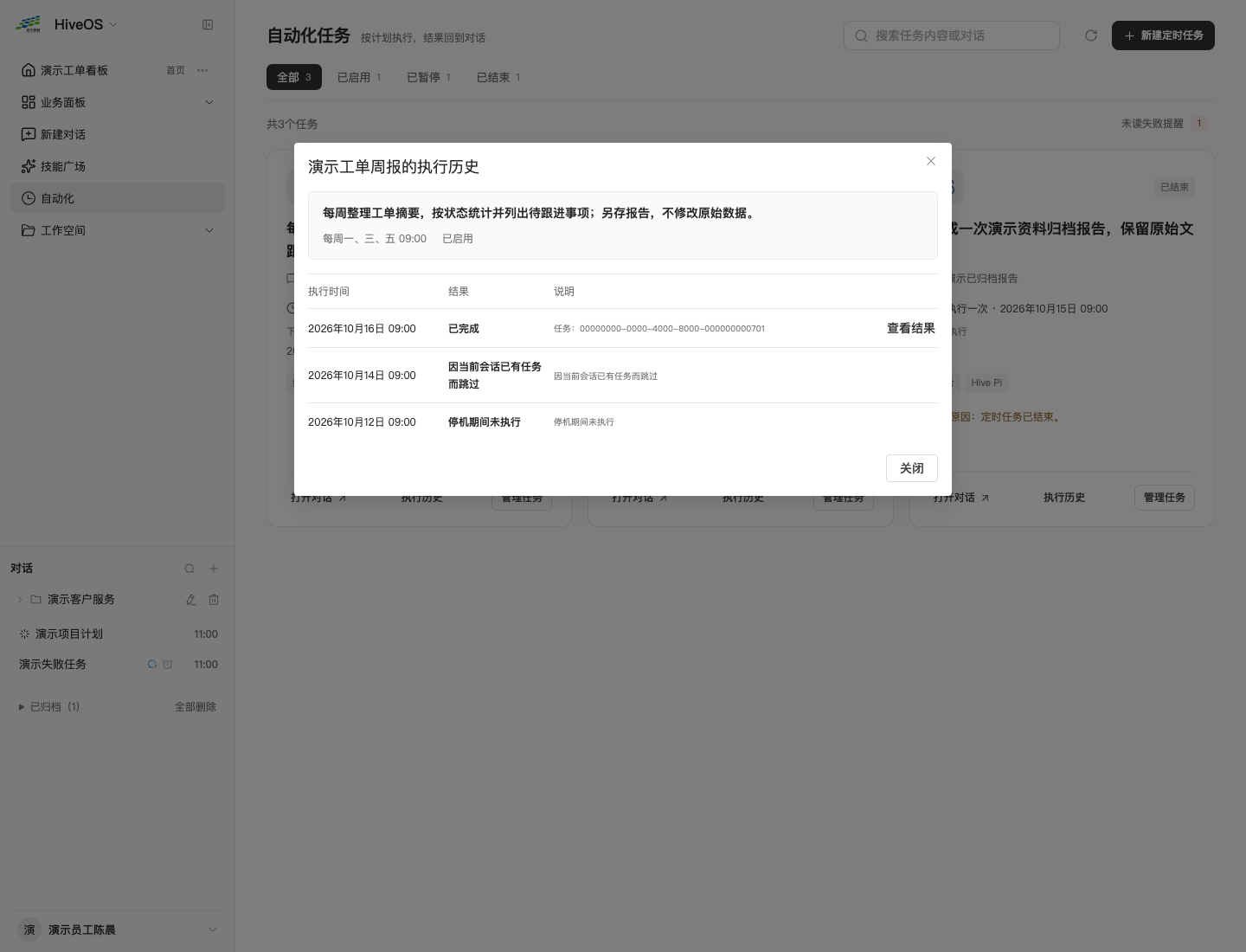Switch to the 全部 3 tab
This screenshot has width=1246, height=952.
pyautogui.click(x=294, y=77)
